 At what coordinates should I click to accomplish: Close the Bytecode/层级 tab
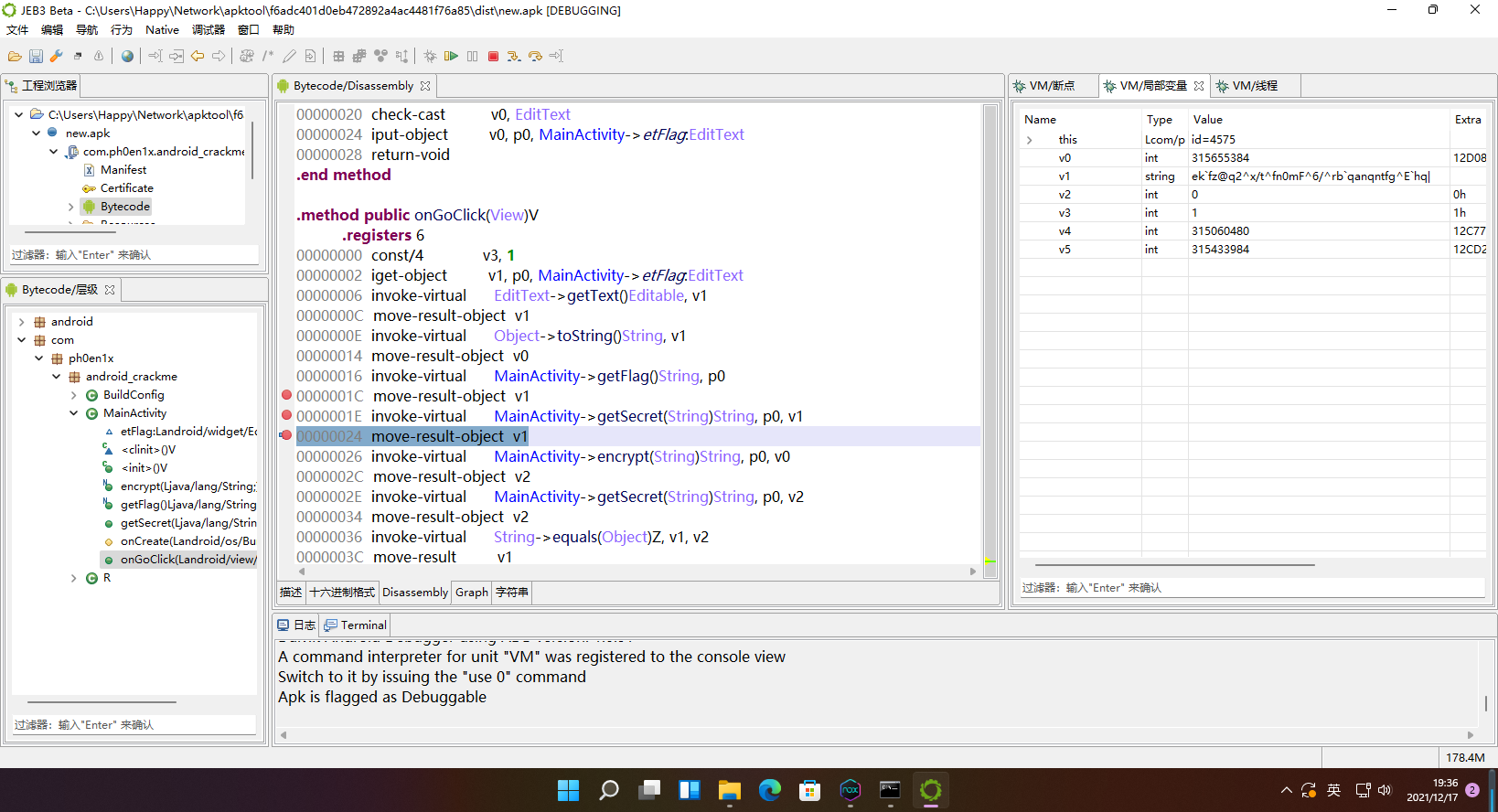click(x=110, y=290)
